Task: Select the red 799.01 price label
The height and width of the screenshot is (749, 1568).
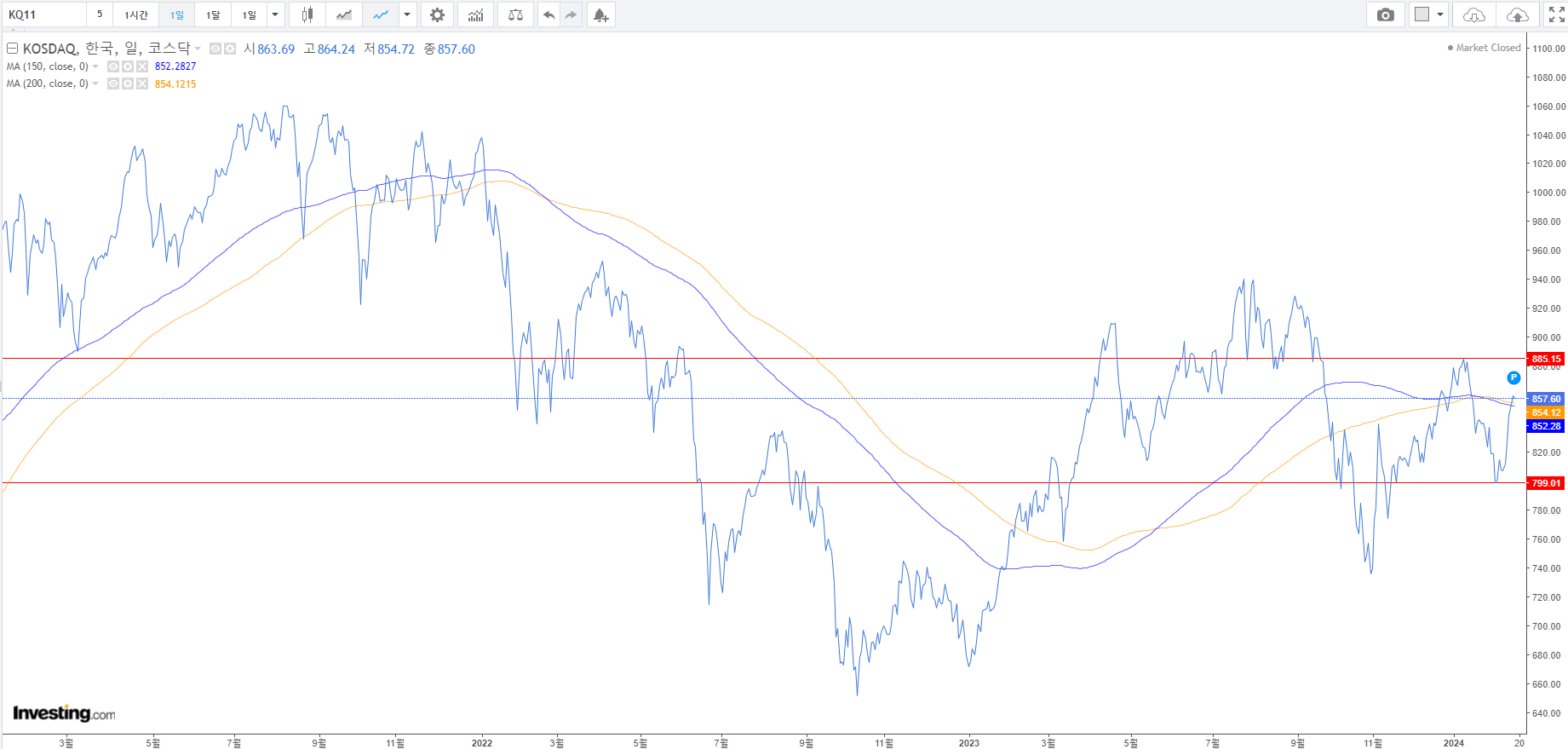Action: pos(1546,483)
